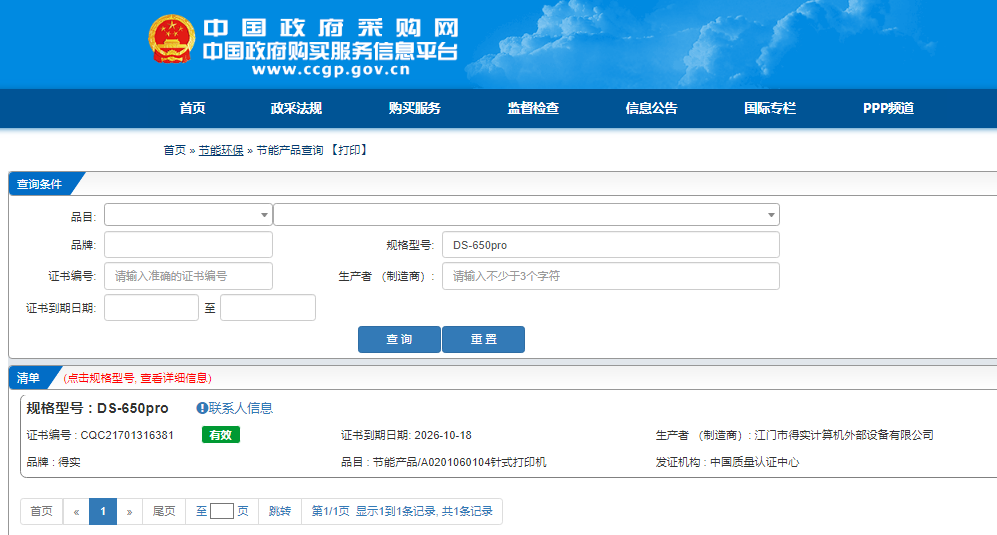Open the 联系人信息 contact link
997x535 pixels.
click(x=241, y=408)
